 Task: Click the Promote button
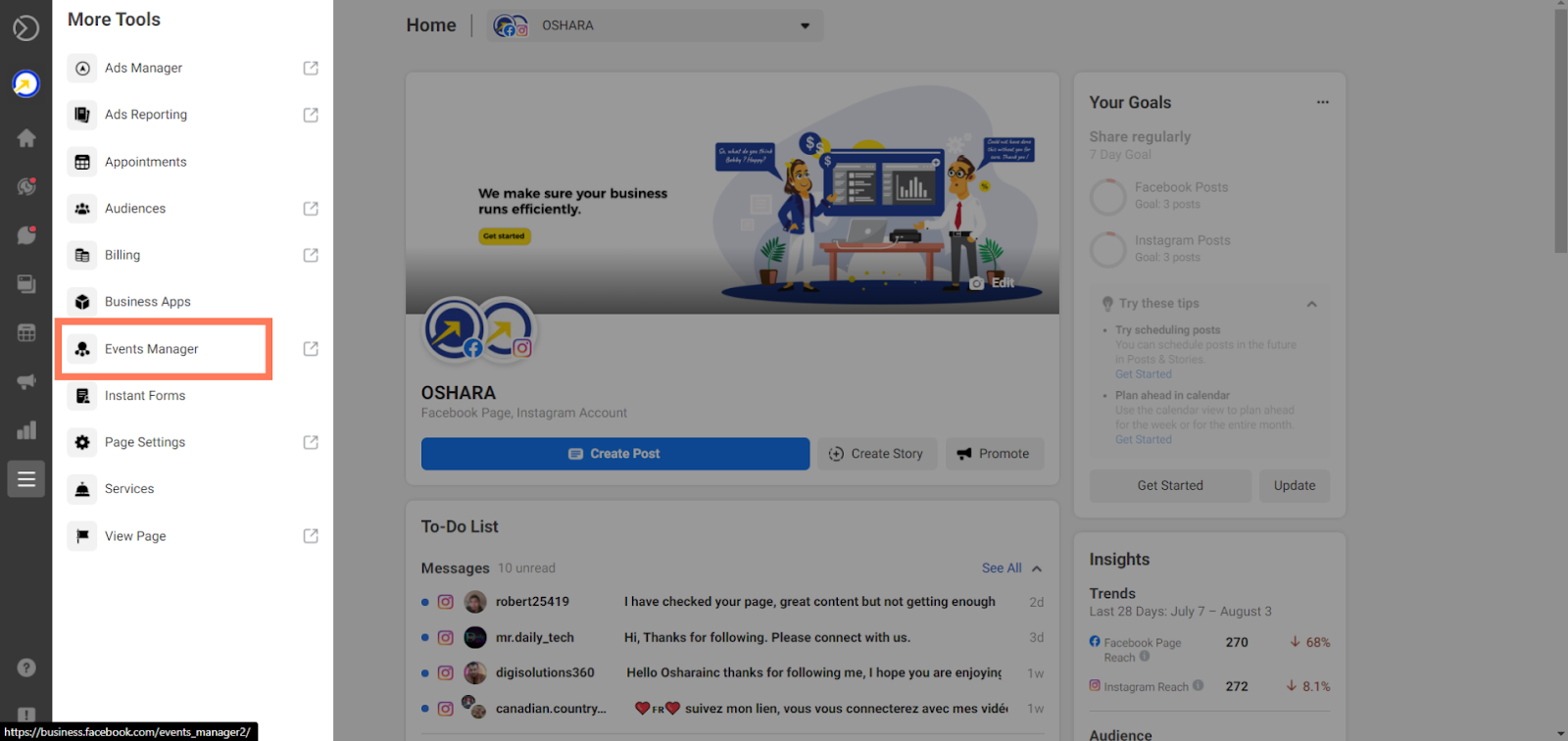994,454
